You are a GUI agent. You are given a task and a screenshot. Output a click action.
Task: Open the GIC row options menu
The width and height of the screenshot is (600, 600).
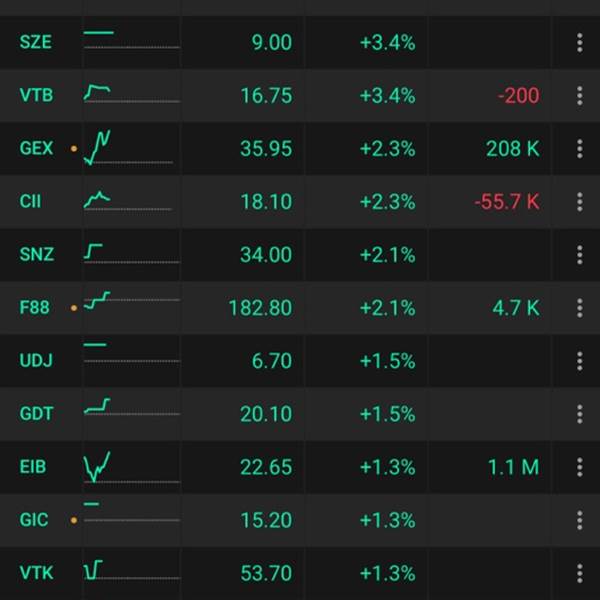click(x=579, y=520)
